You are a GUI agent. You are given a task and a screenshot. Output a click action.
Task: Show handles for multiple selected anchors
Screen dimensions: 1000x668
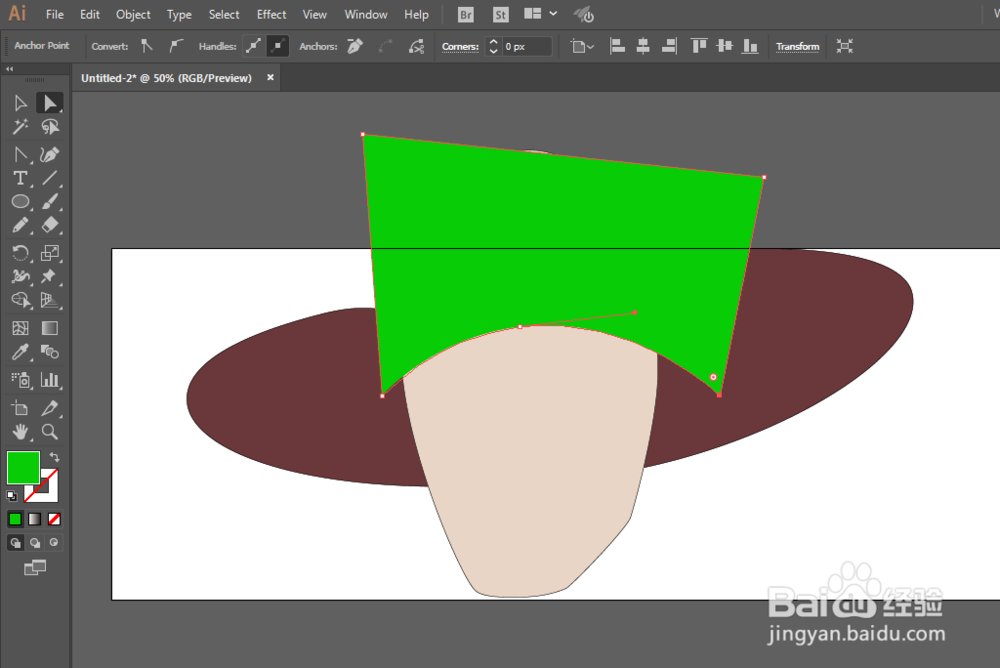click(253, 46)
